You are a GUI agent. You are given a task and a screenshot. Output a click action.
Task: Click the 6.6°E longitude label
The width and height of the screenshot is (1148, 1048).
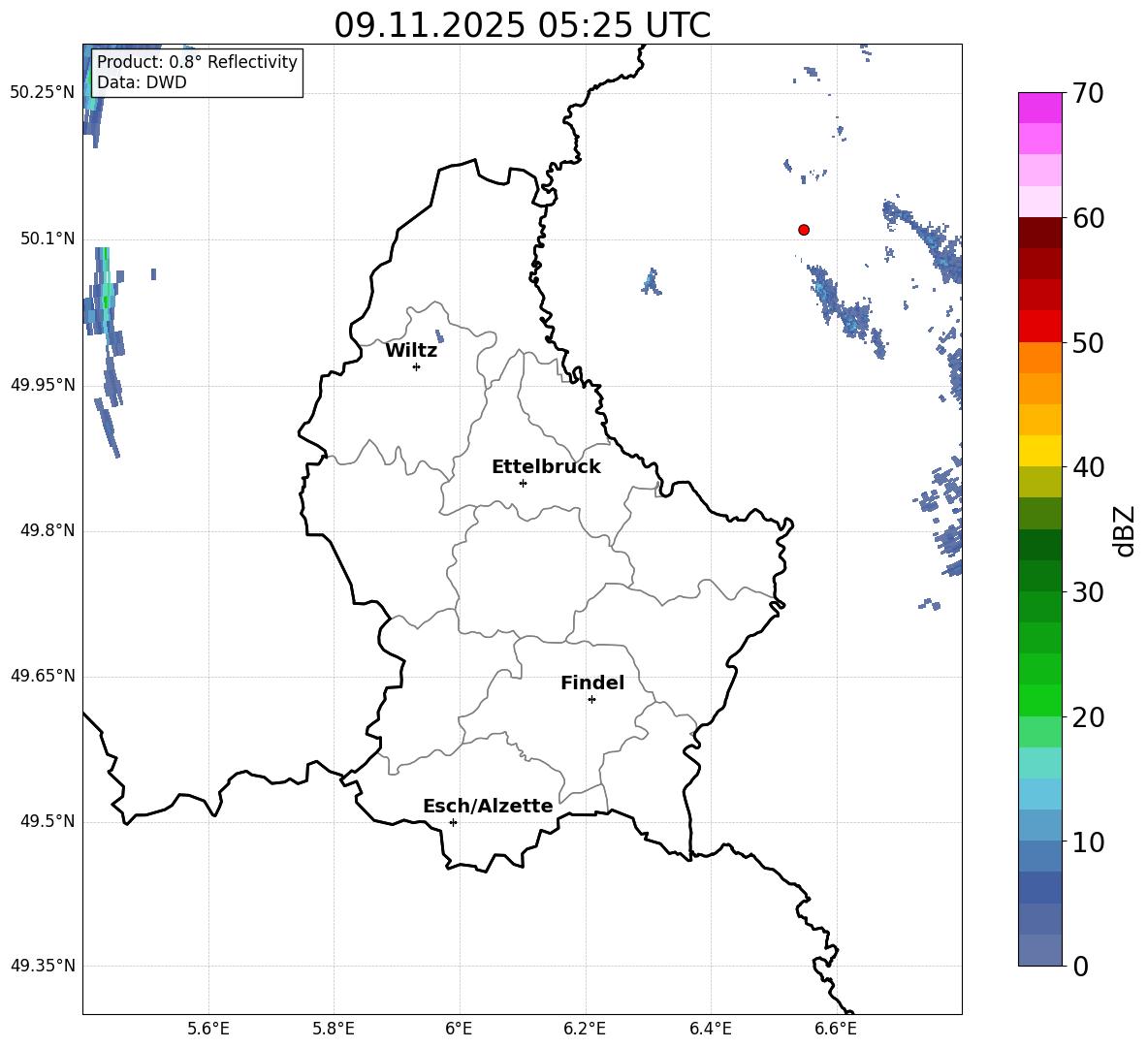point(836,1029)
